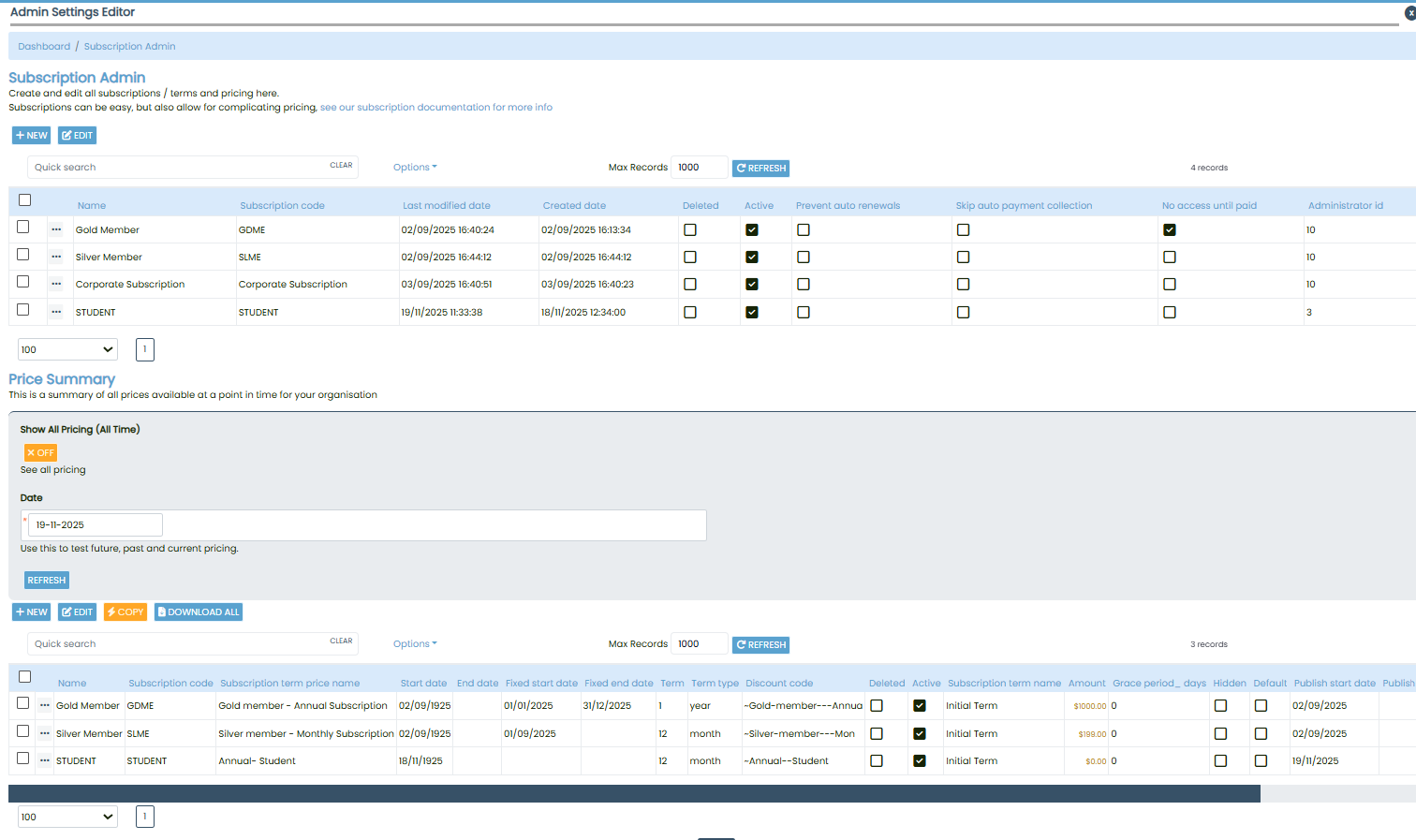Image resolution: width=1416 pixels, height=840 pixels.
Task: Click the EDIT button above subscriptions table
Action: tap(77, 136)
